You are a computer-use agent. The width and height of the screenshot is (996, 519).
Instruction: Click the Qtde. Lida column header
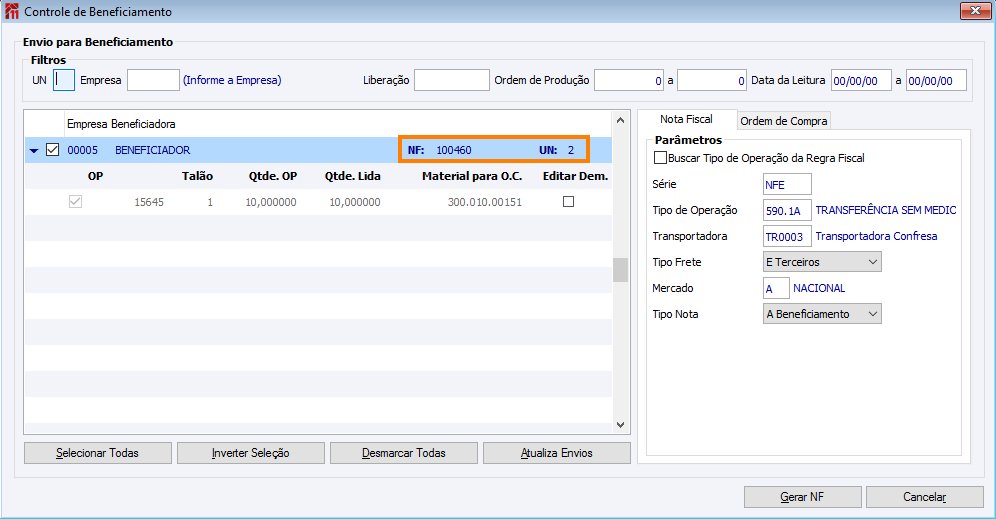(353, 176)
